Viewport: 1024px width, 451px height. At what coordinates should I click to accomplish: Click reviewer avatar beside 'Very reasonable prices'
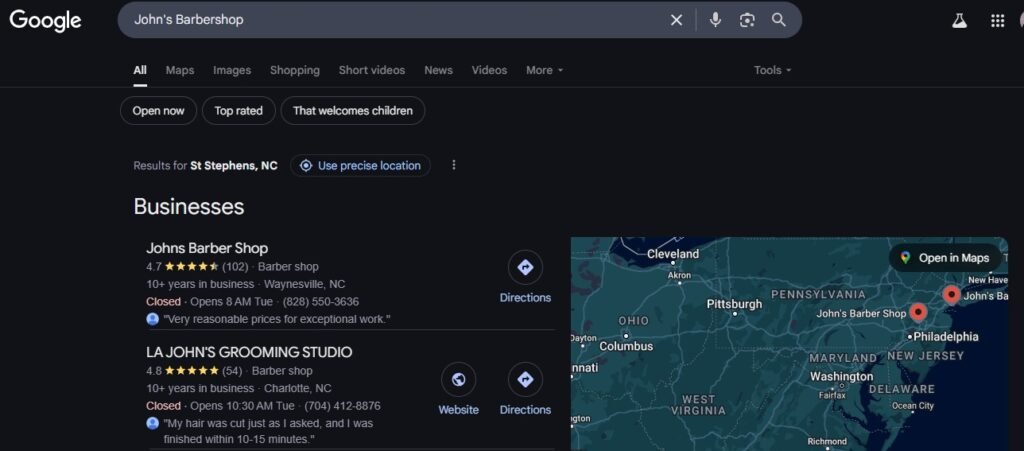(x=152, y=319)
